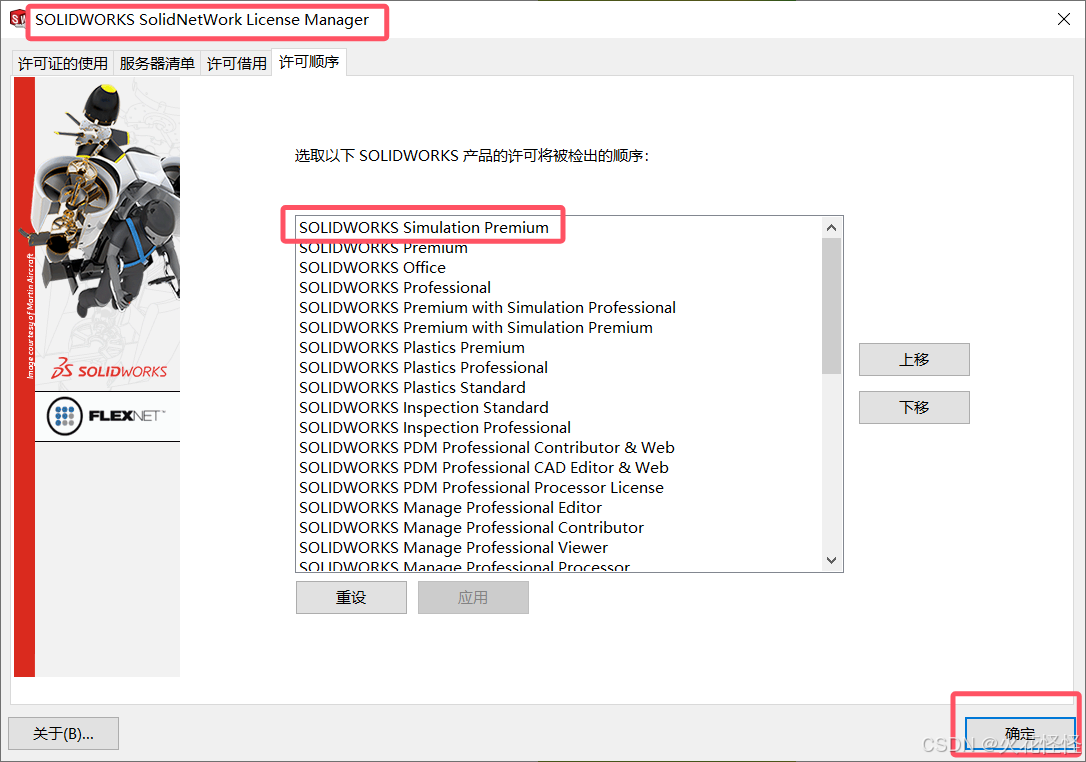Select SOLIDWORKS Professional list row
This screenshot has height=762, width=1086.
click(x=558, y=287)
